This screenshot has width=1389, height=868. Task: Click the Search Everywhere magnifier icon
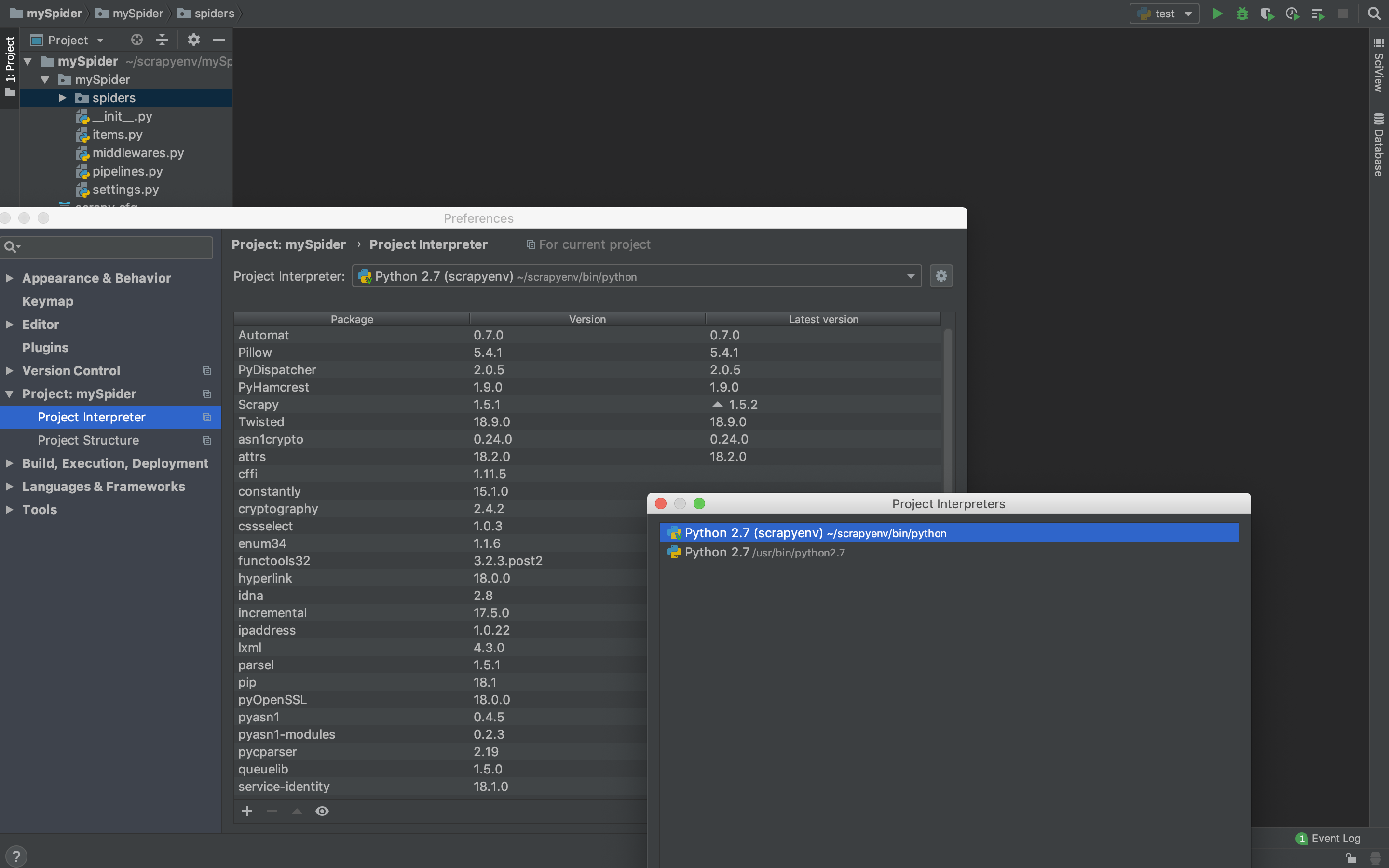click(x=1374, y=14)
